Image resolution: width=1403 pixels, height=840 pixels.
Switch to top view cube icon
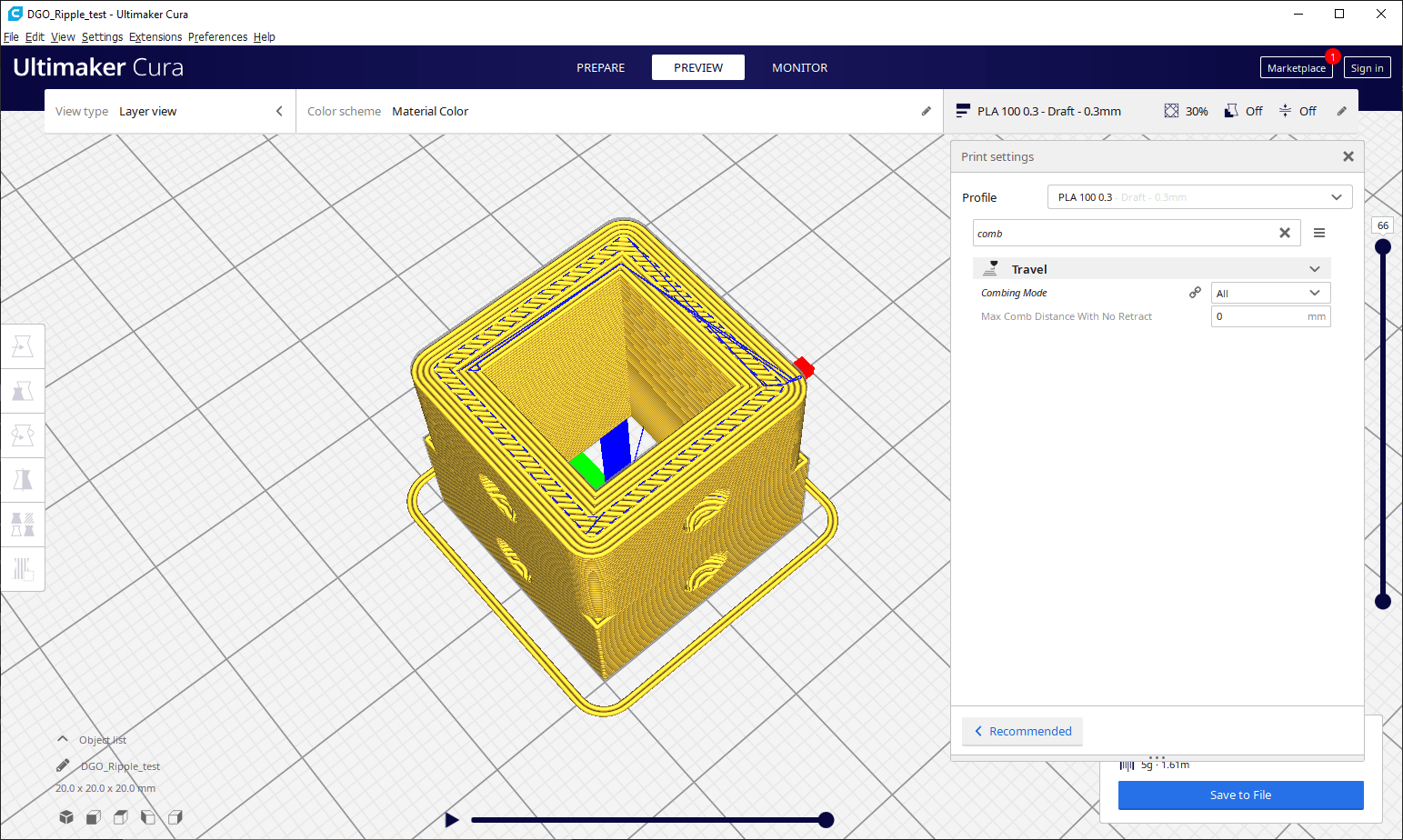(x=121, y=817)
